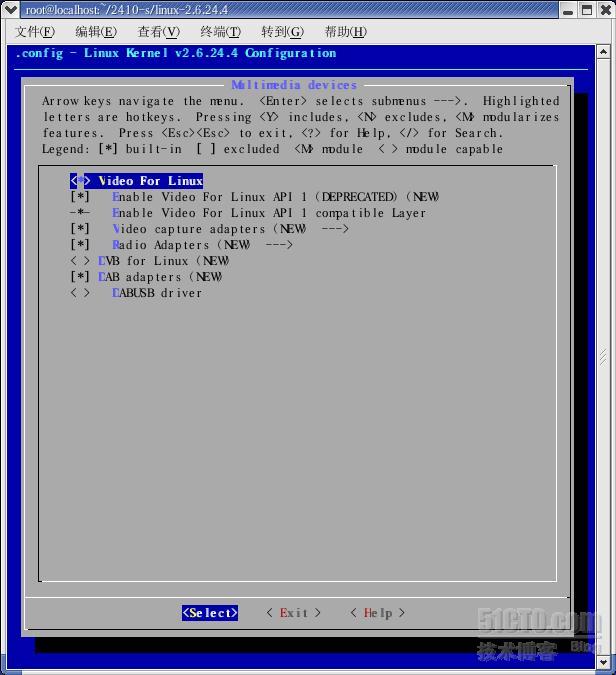The height and width of the screenshot is (675, 616).
Task: Open the 文件(F) menu
Action: pyautogui.click(x=35, y=32)
